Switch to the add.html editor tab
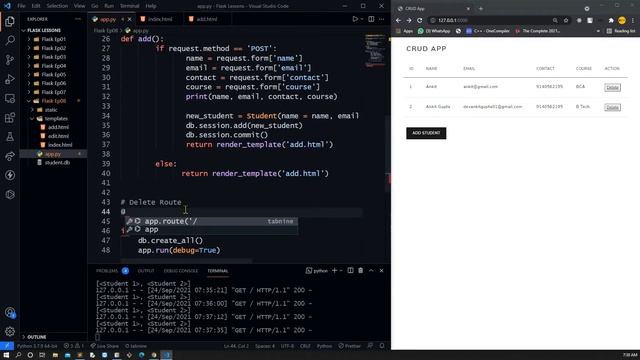 [207, 19]
